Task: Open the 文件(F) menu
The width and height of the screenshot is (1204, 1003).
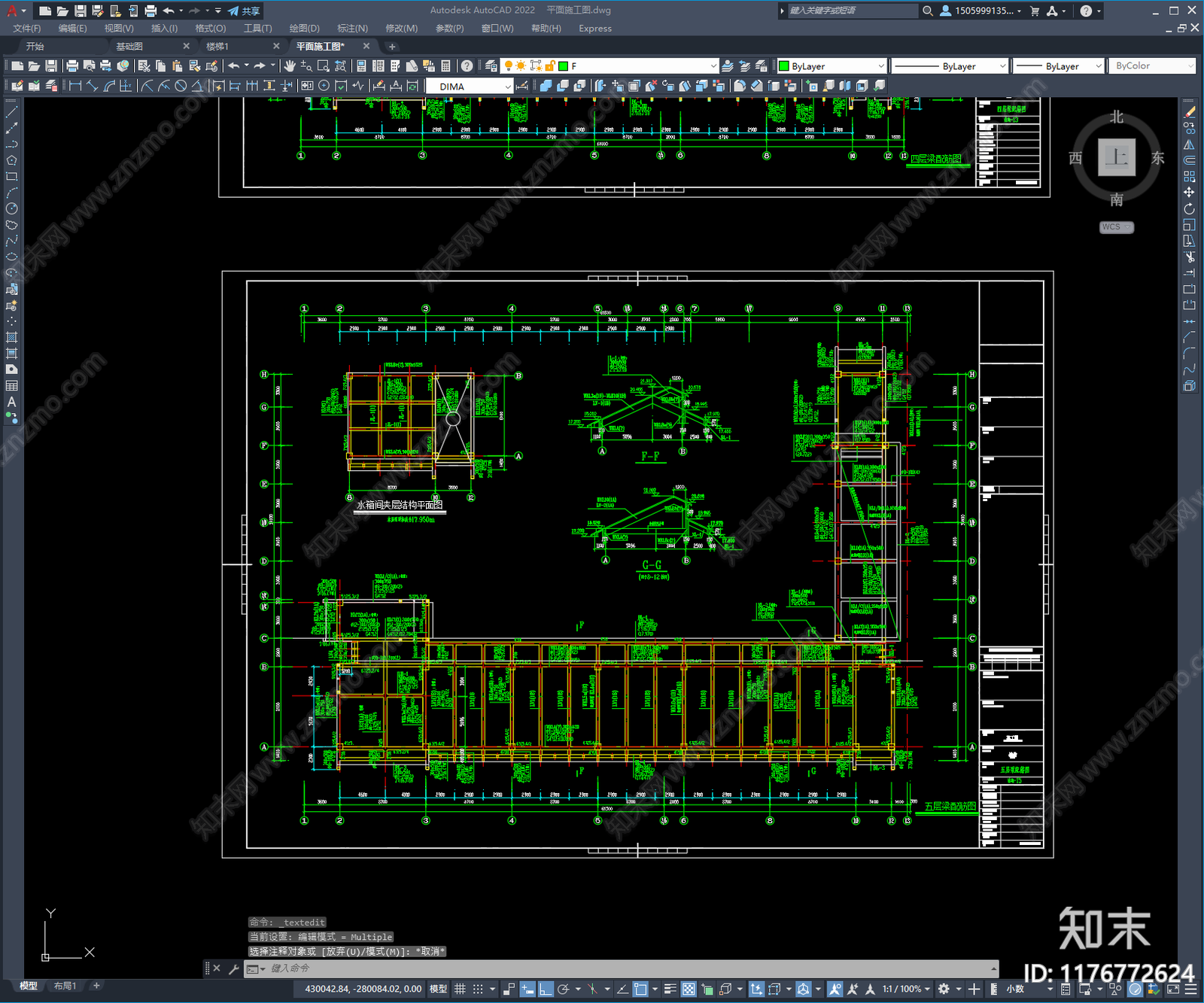Action: point(27,28)
